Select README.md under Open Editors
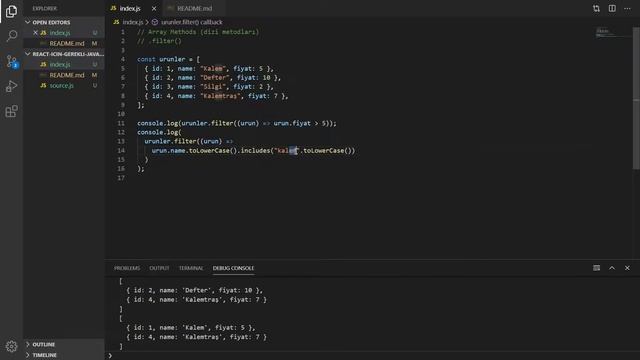The width and height of the screenshot is (640, 360). (x=64, y=43)
